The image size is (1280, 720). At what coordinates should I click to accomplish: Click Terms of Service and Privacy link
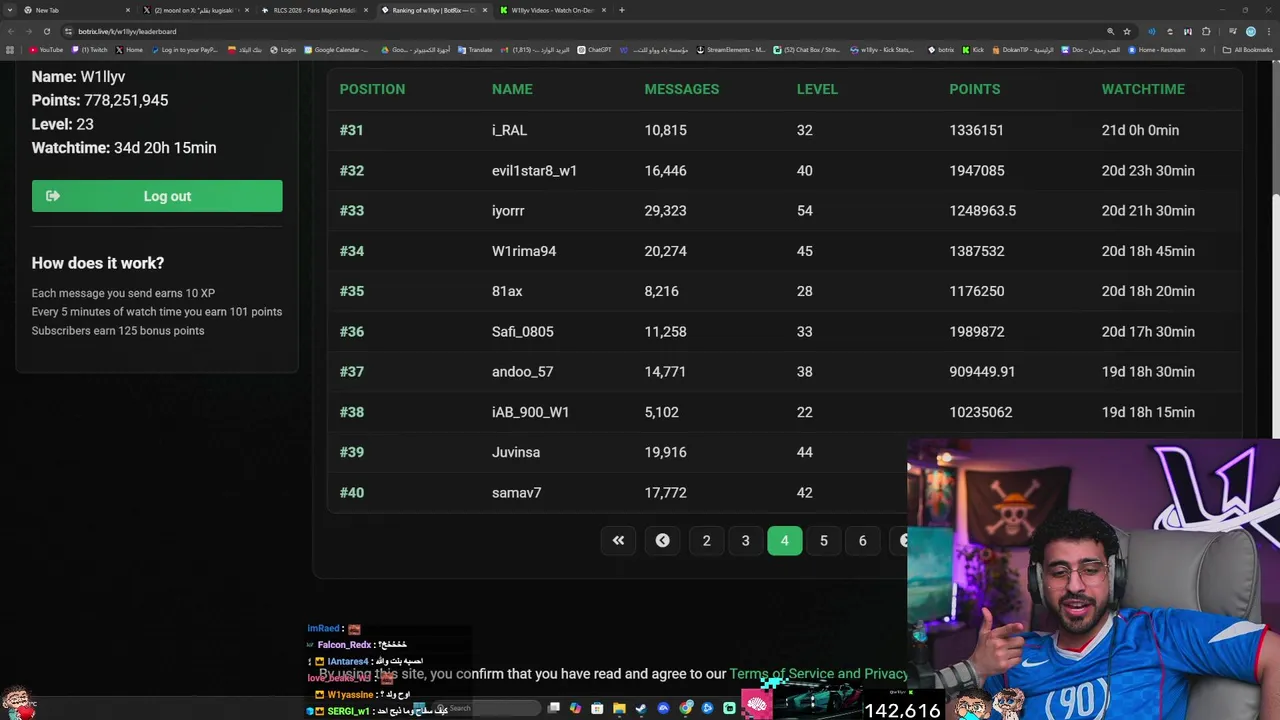coord(818,674)
